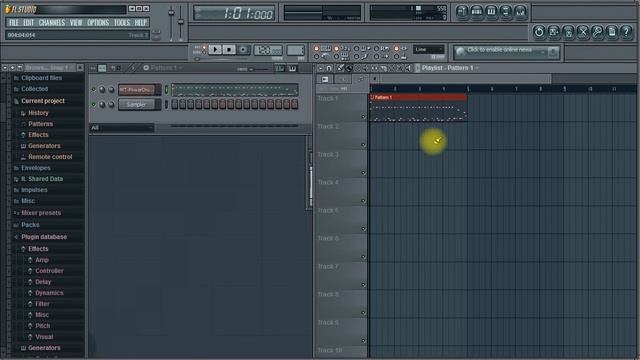Open the VIEW menu
The height and width of the screenshot is (360, 640).
point(76,22)
